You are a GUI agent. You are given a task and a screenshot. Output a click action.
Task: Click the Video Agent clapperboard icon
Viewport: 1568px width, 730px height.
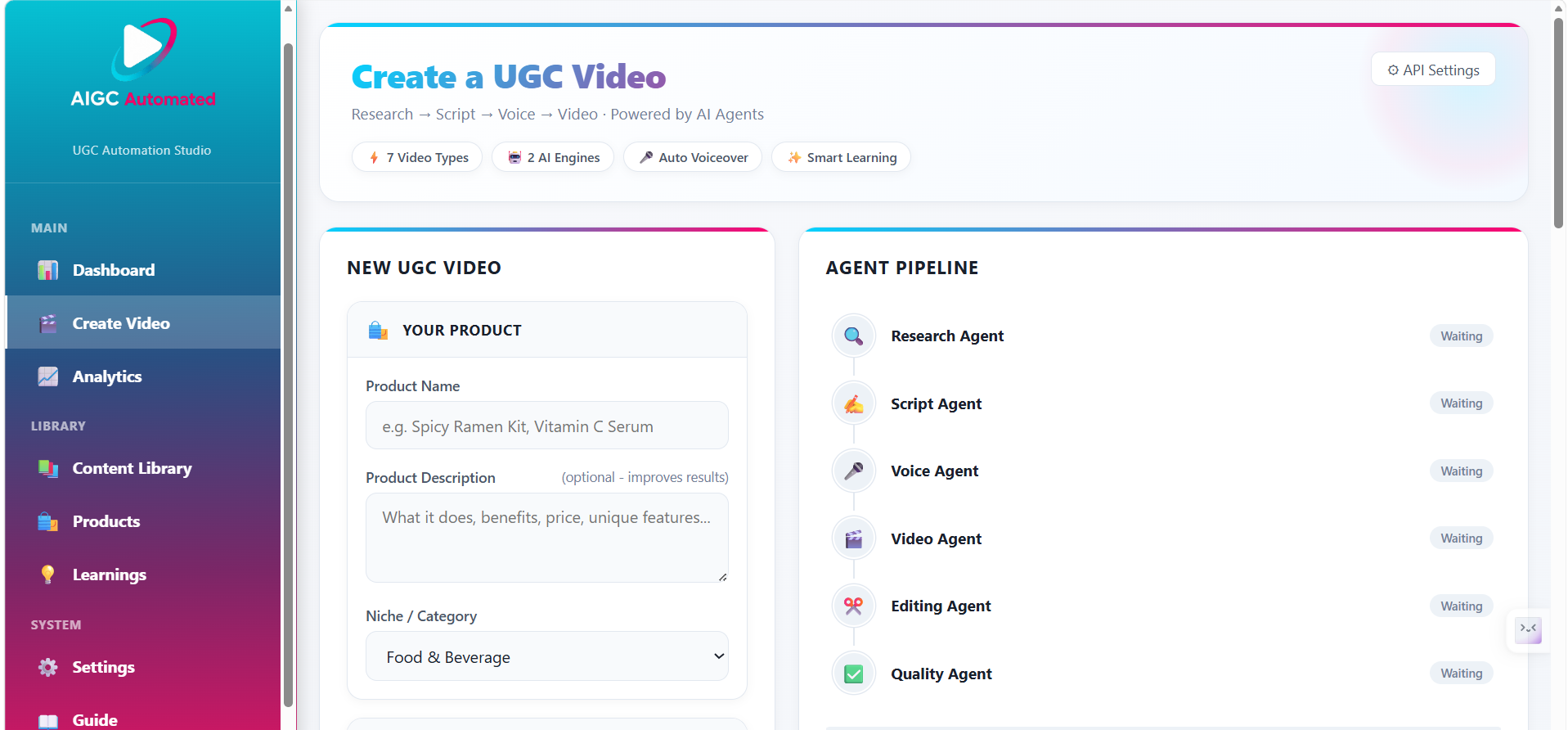tap(853, 538)
